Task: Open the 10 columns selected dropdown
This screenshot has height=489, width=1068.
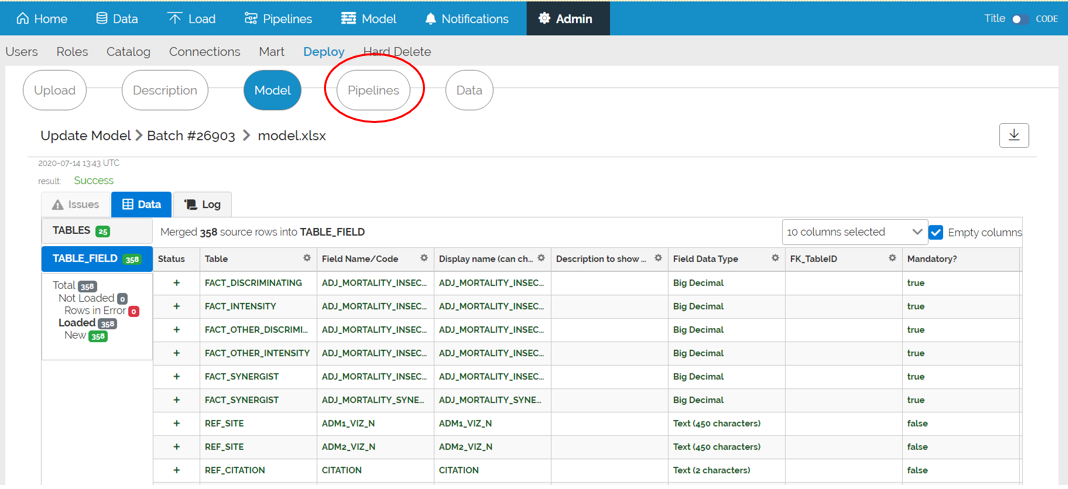Action: [855, 232]
